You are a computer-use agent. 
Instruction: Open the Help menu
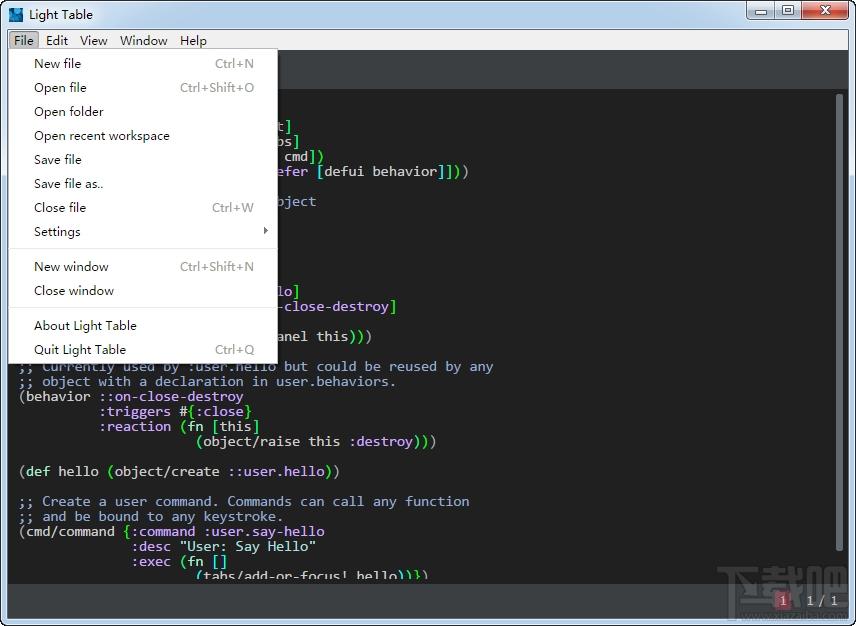(193, 40)
